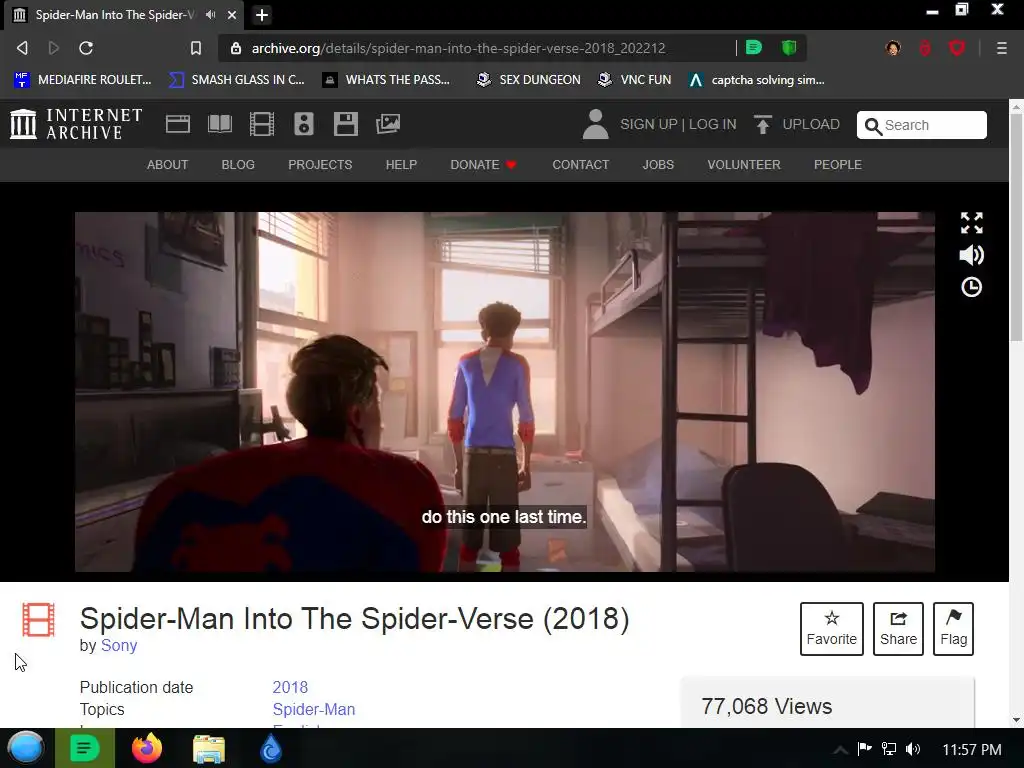The height and width of the screenshot is (768, 1024).
Task: Click the scrollbar down arrow
Action: tap(1016, 720)
